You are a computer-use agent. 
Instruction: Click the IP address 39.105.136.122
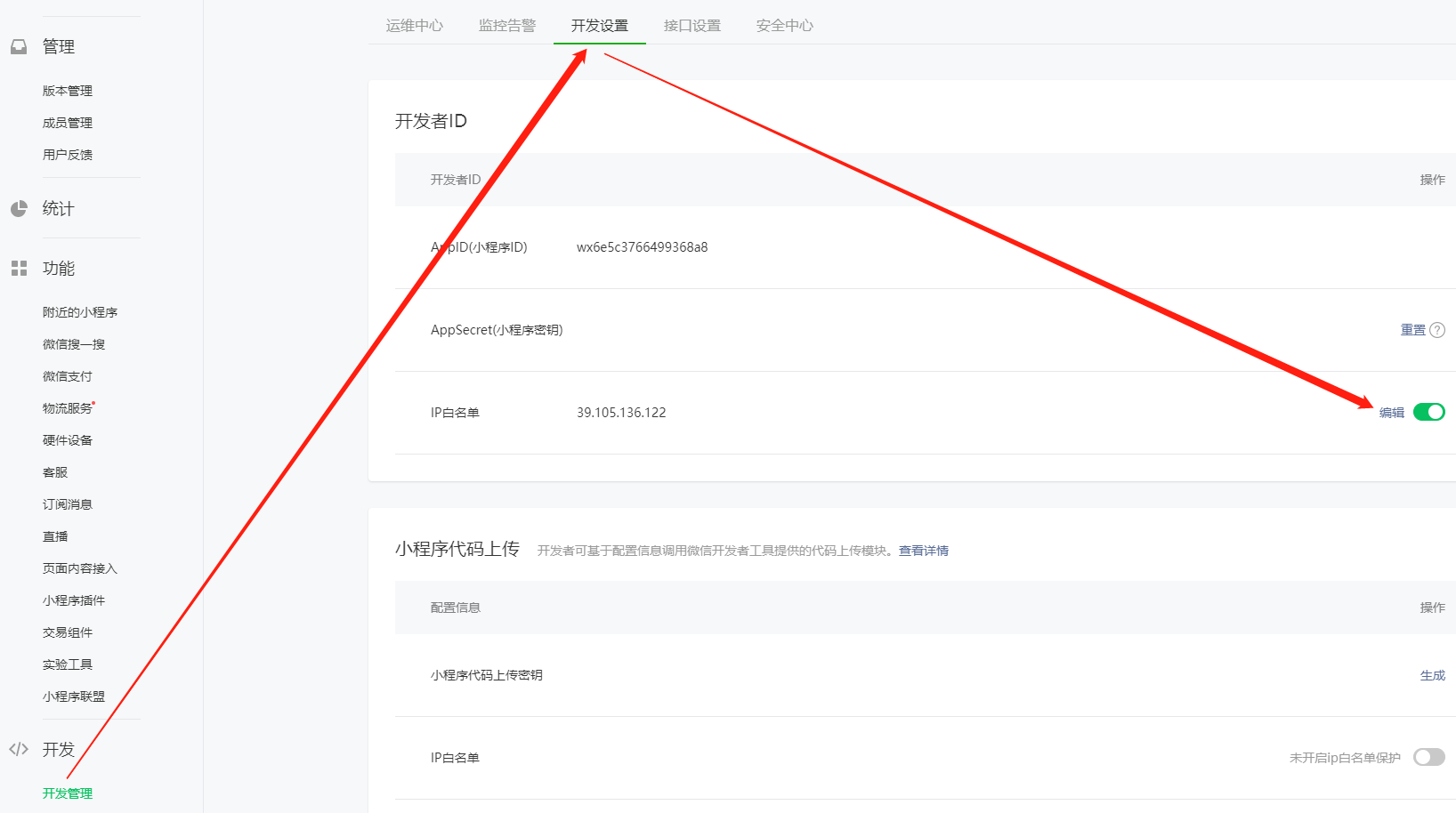pos(621,413)
